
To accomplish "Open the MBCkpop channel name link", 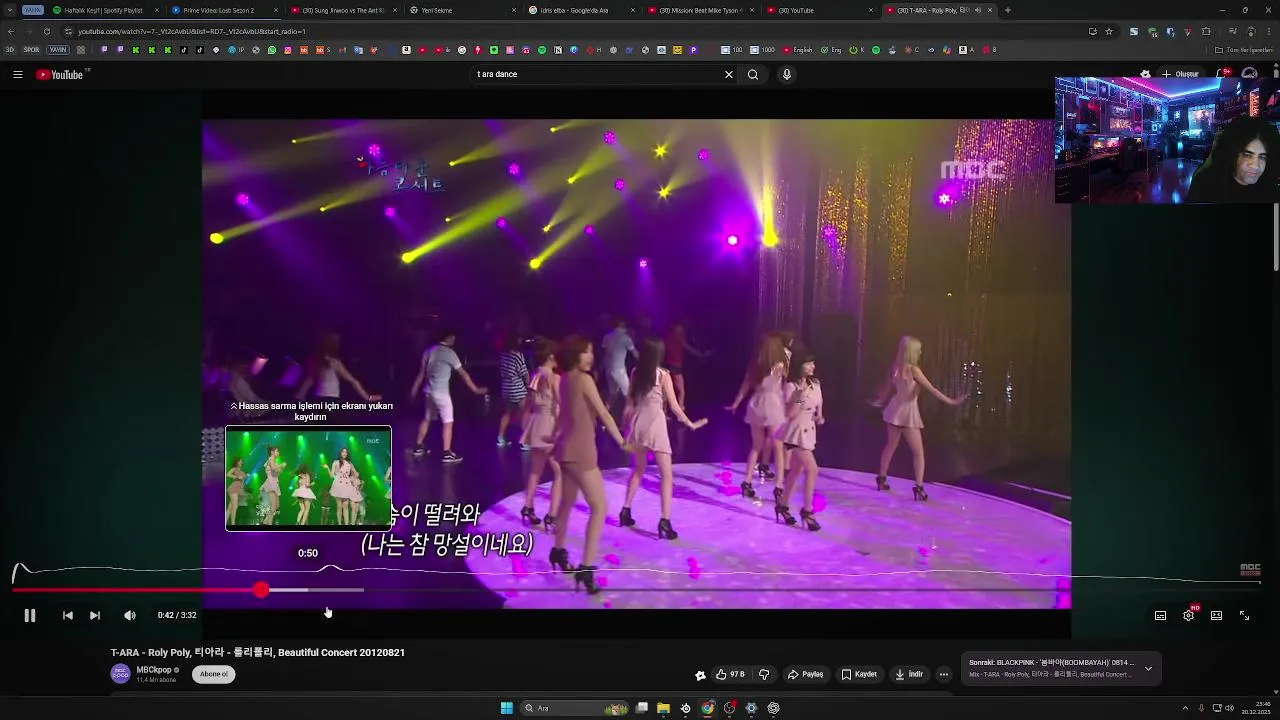I will coord(154,670).
